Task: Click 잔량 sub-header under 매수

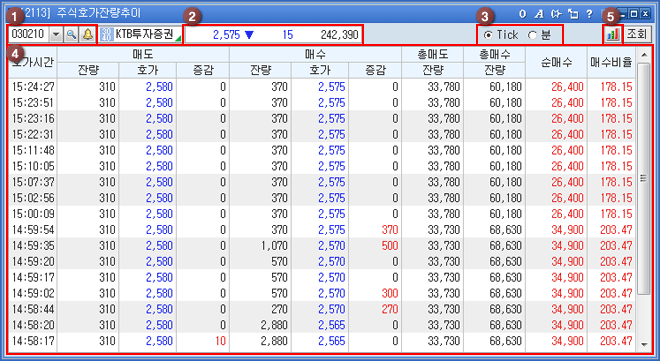Action: (261, 70)
